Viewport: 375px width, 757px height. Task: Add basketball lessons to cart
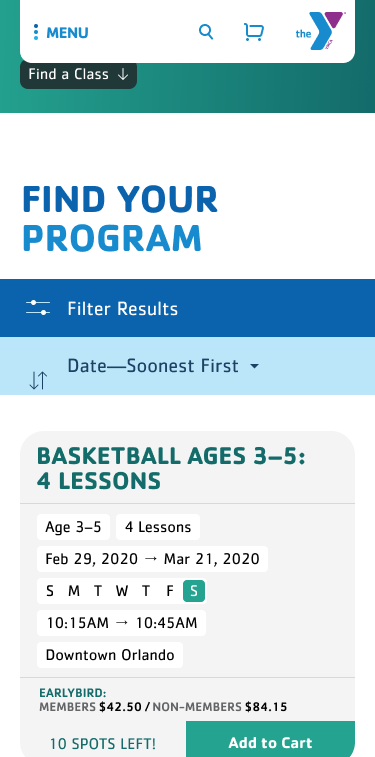coord(270,740)
